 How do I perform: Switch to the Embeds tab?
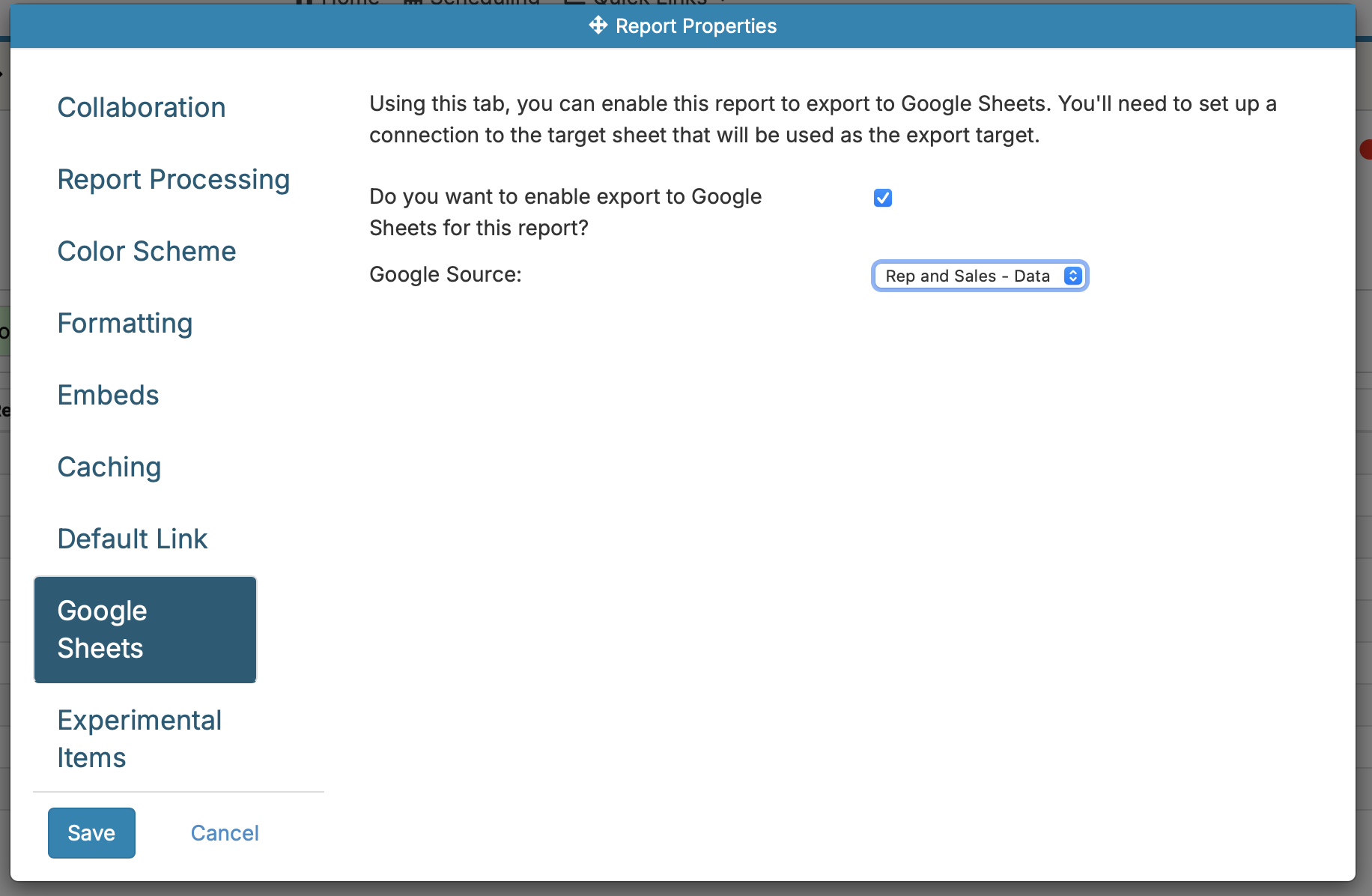(x=108, y=395)
